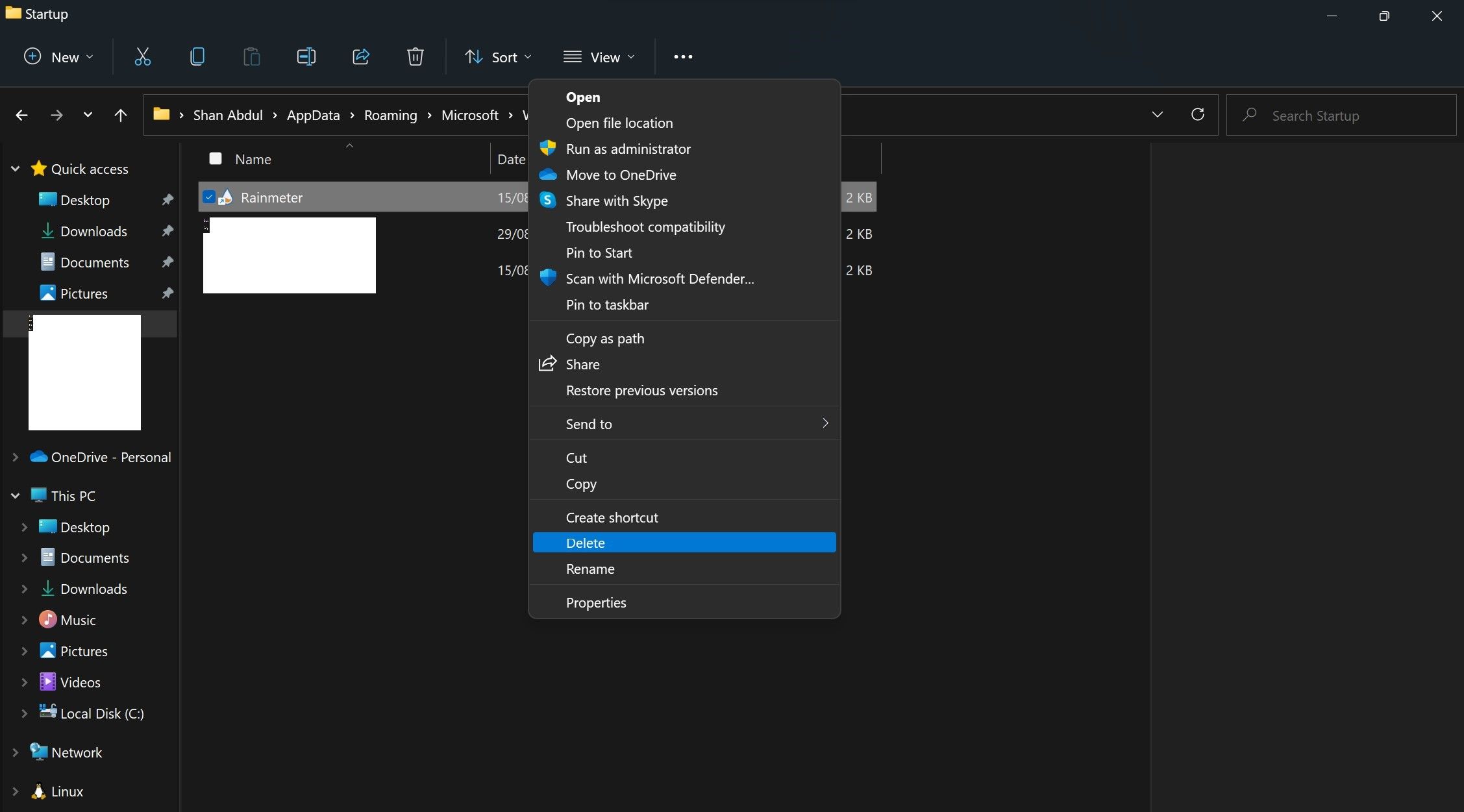Click the Paste clipboard icon in toolbar
This screenshot has height=812, width=1464.
tap(252, 57)
